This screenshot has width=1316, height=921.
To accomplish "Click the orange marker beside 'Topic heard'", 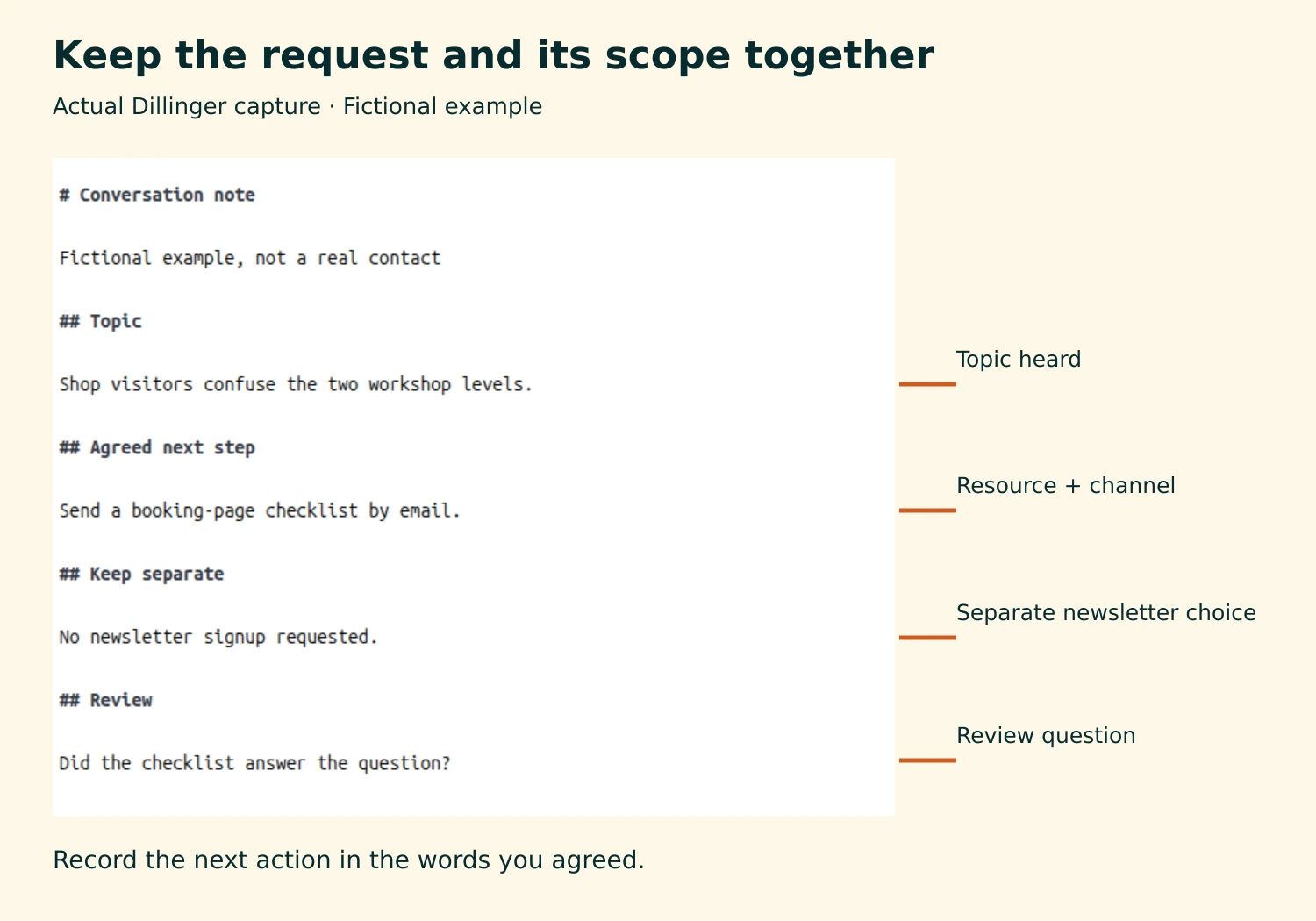I will click(x=927, y=384).
